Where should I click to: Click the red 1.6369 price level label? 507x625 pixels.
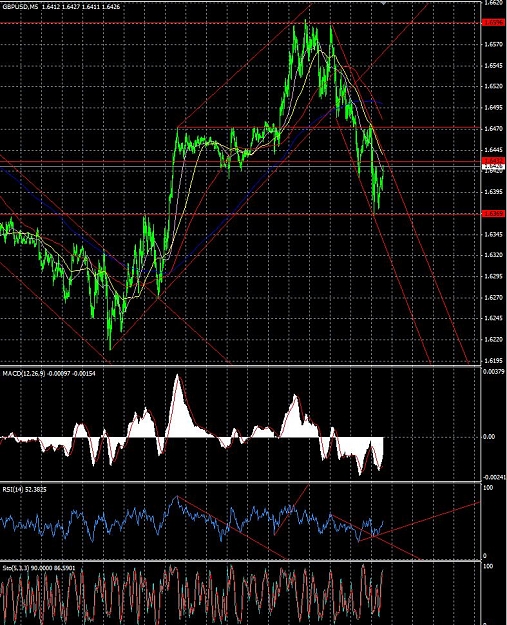493,214
